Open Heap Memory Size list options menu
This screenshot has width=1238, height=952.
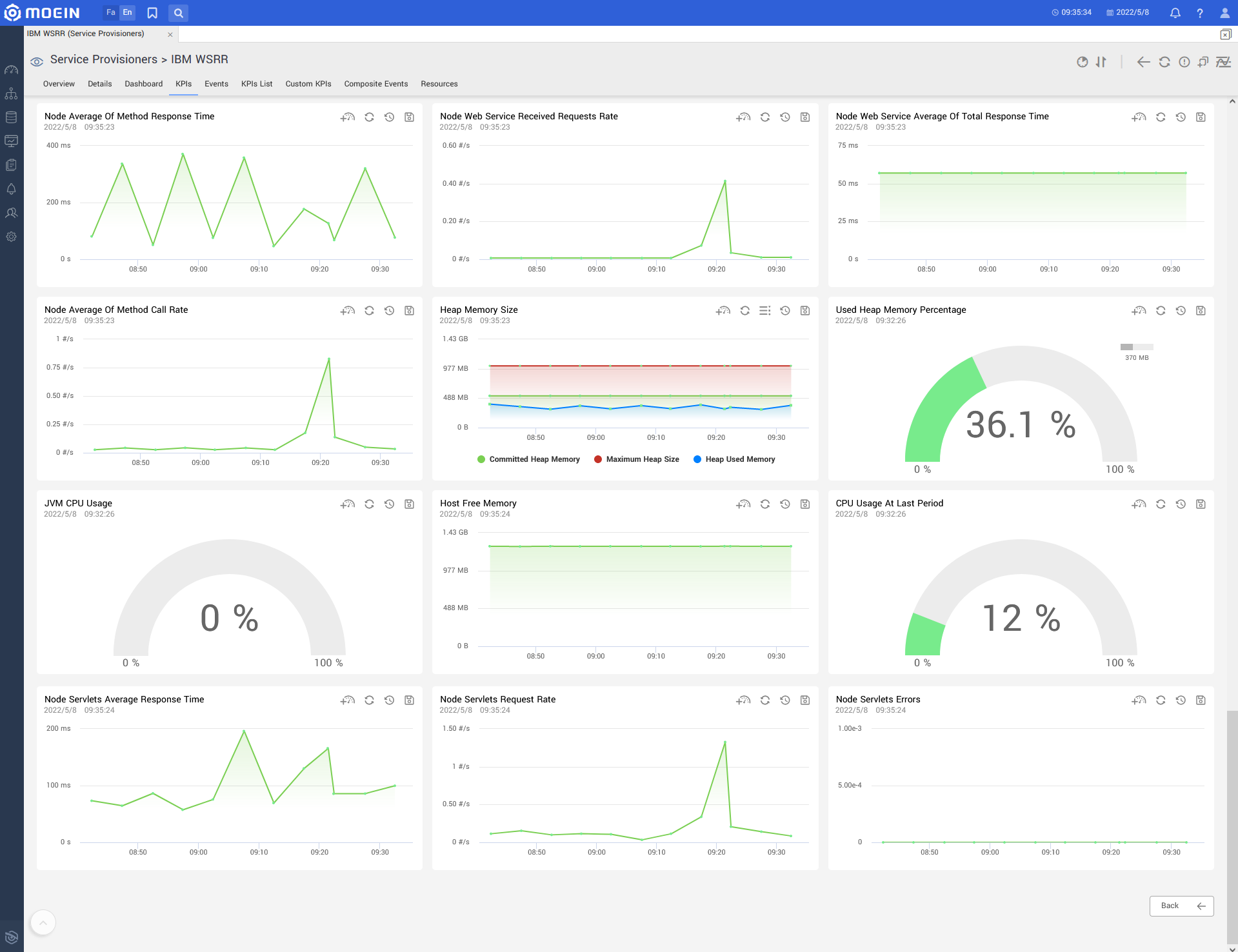click(764, 311)
